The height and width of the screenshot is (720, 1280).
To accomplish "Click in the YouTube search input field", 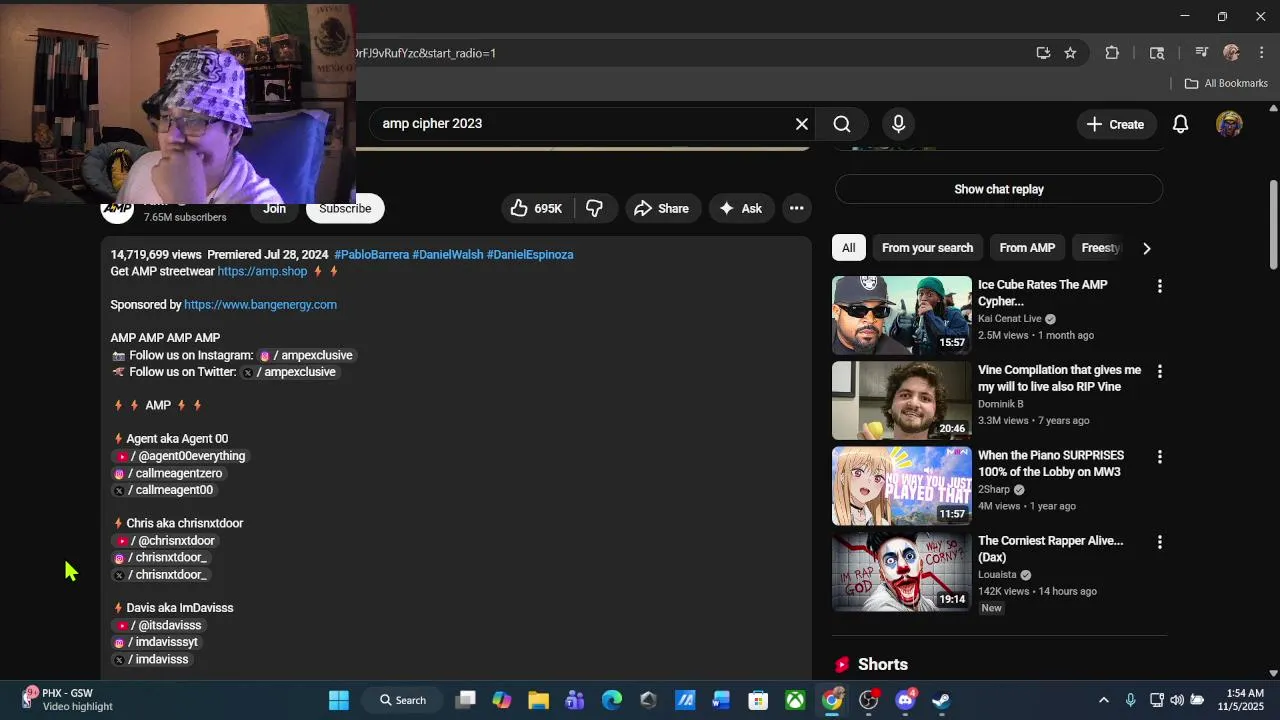I will coord(580,124).
